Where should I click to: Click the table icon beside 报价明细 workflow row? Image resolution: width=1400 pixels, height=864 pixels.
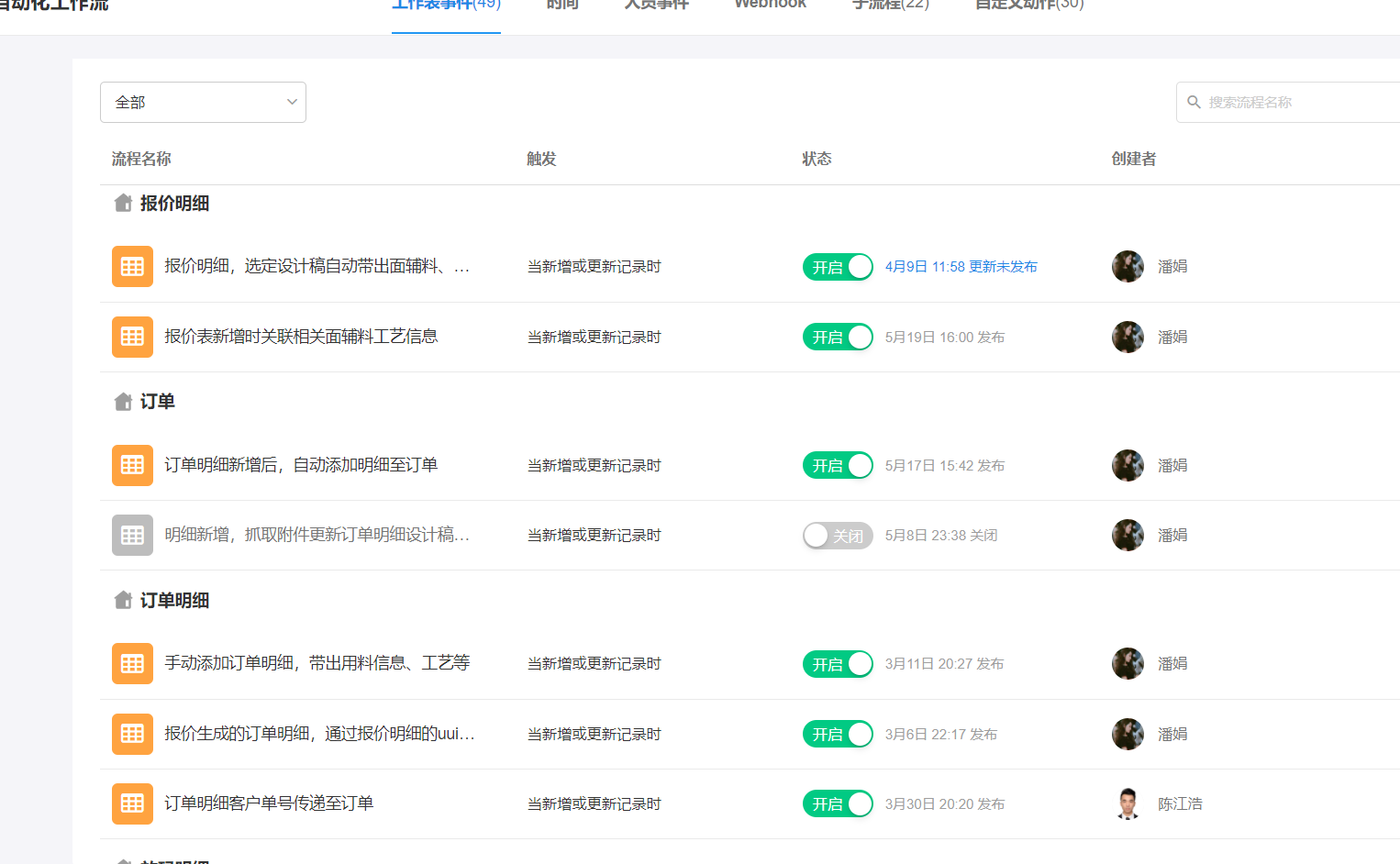[132, 266]
